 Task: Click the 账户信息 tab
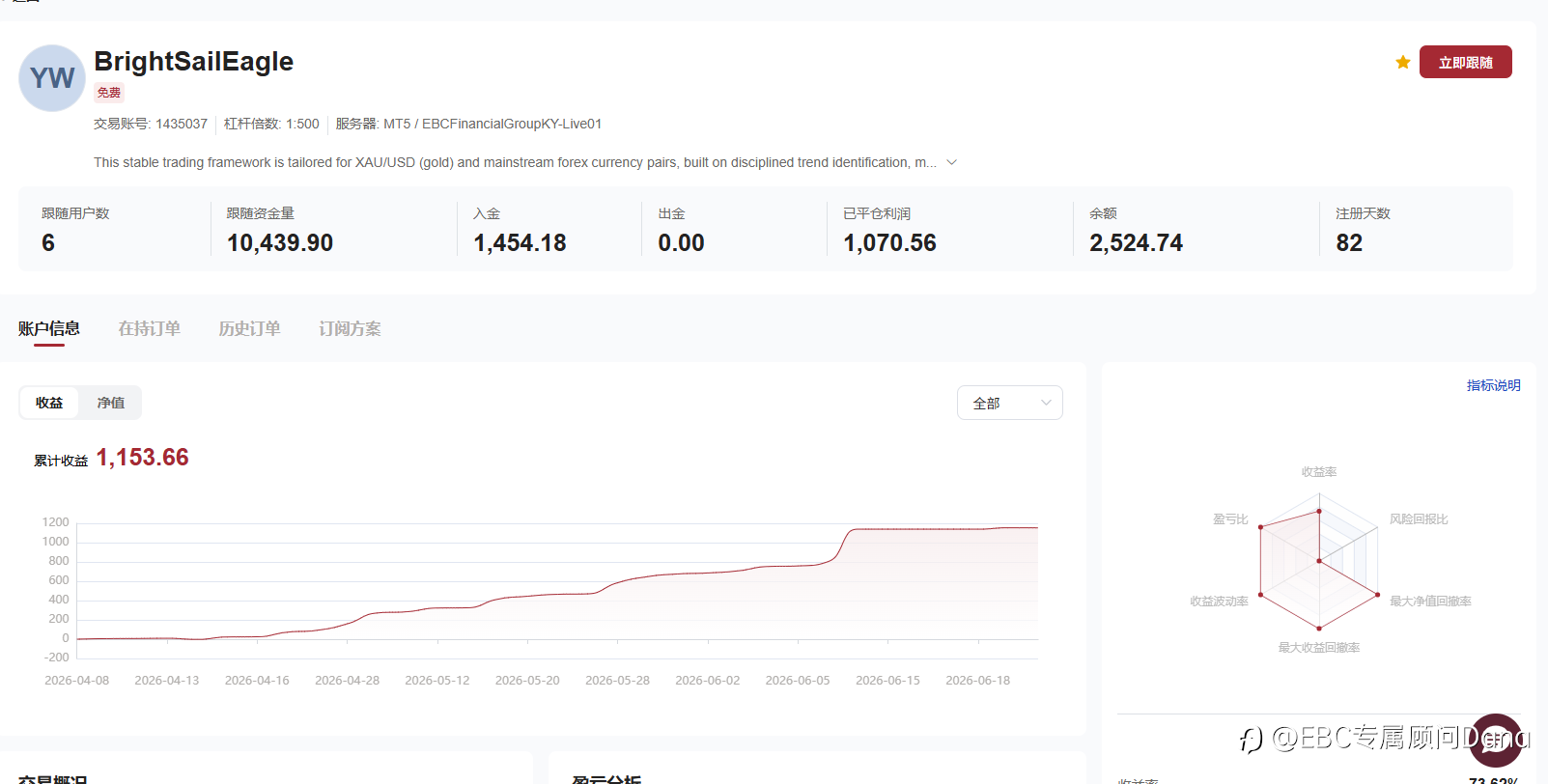click(49, 328)
